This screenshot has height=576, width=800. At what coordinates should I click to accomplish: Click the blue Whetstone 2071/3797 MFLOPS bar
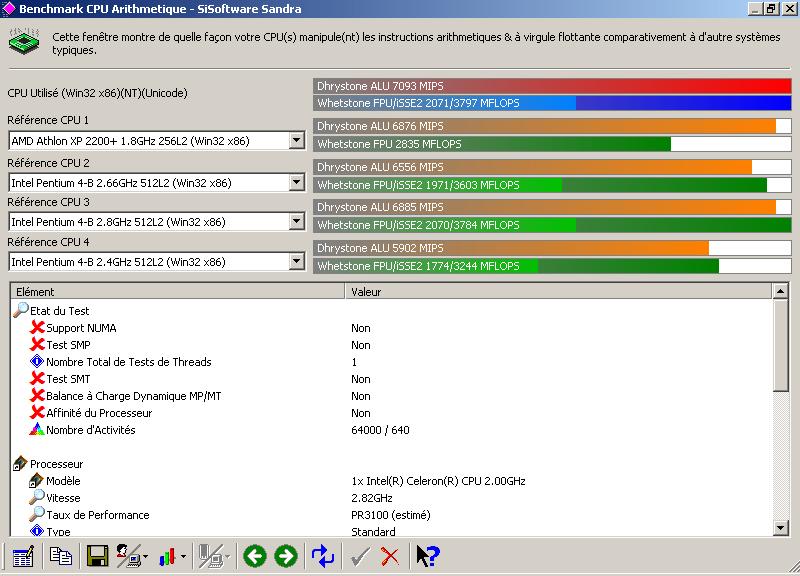click(552, 103)
